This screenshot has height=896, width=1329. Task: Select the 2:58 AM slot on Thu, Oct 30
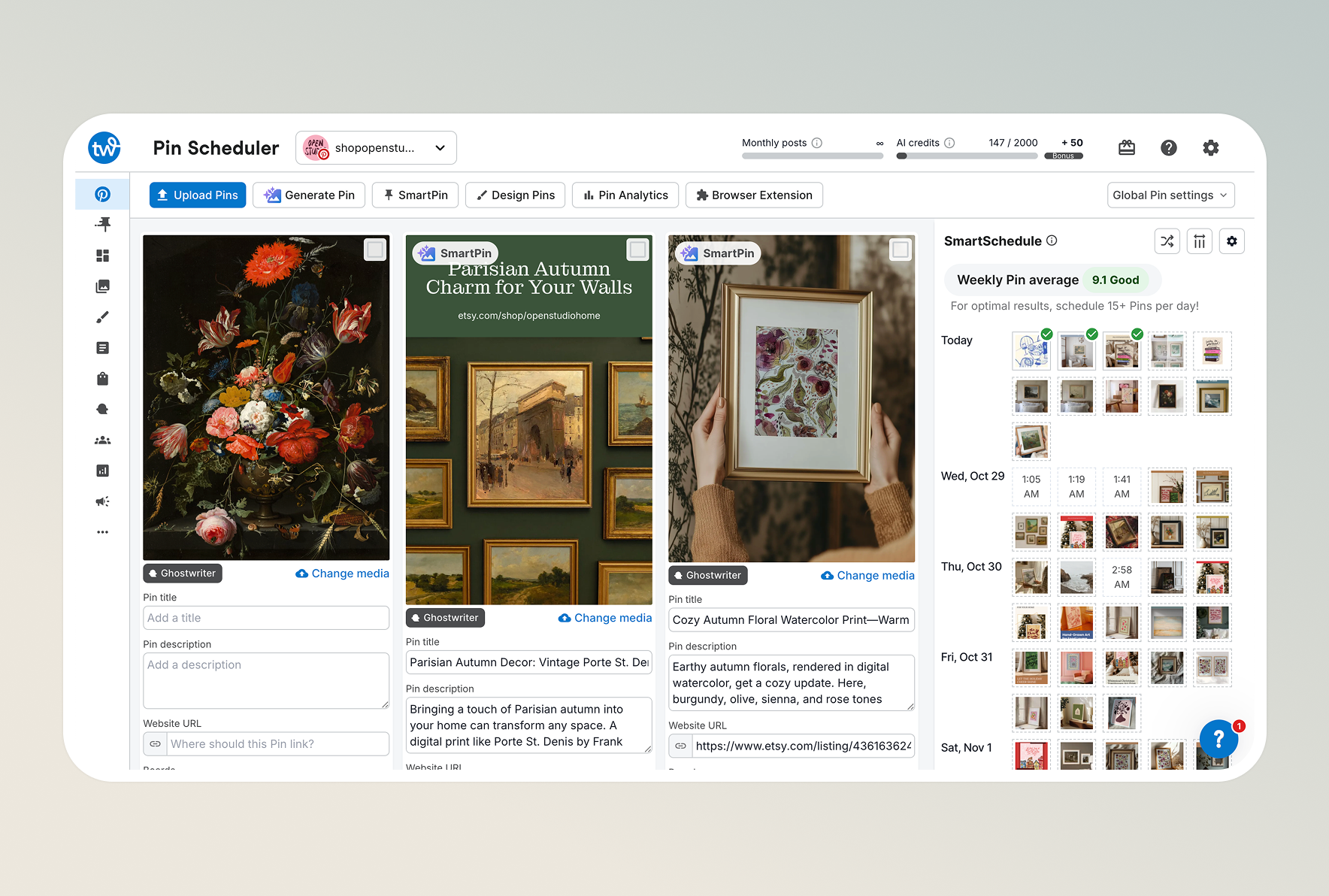(1122, 577)
